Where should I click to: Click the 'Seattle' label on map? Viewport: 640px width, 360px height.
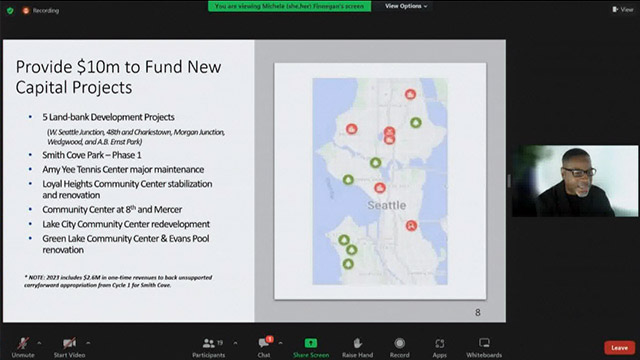coord(387,205)
